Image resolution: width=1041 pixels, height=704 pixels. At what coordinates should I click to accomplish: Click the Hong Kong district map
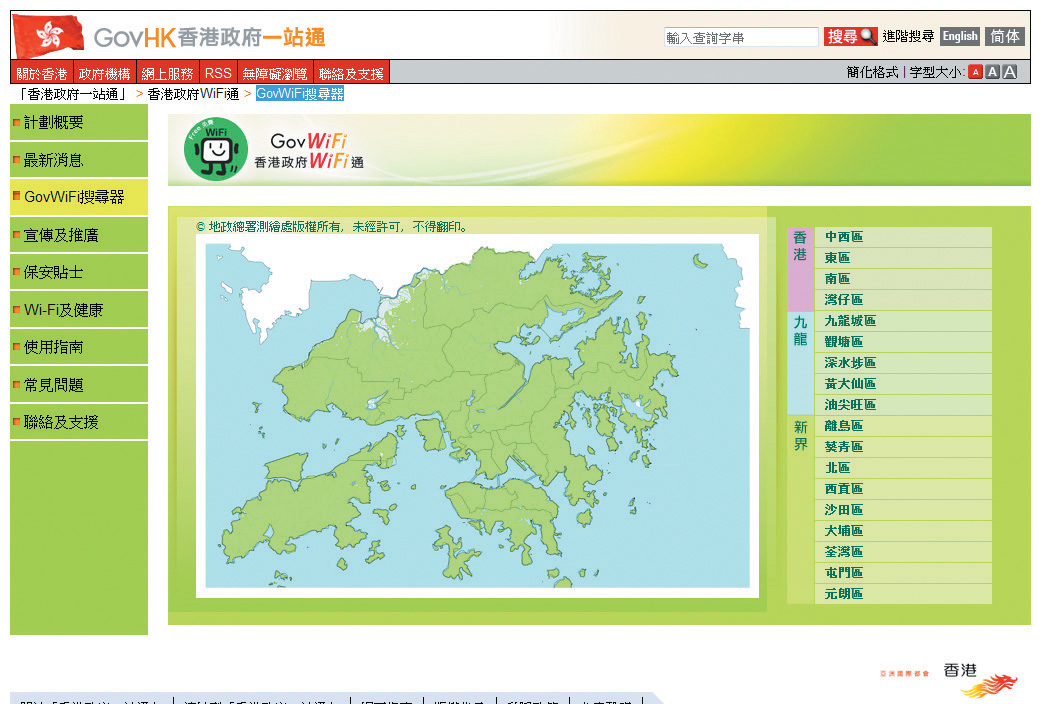click(x=477, y=416)
